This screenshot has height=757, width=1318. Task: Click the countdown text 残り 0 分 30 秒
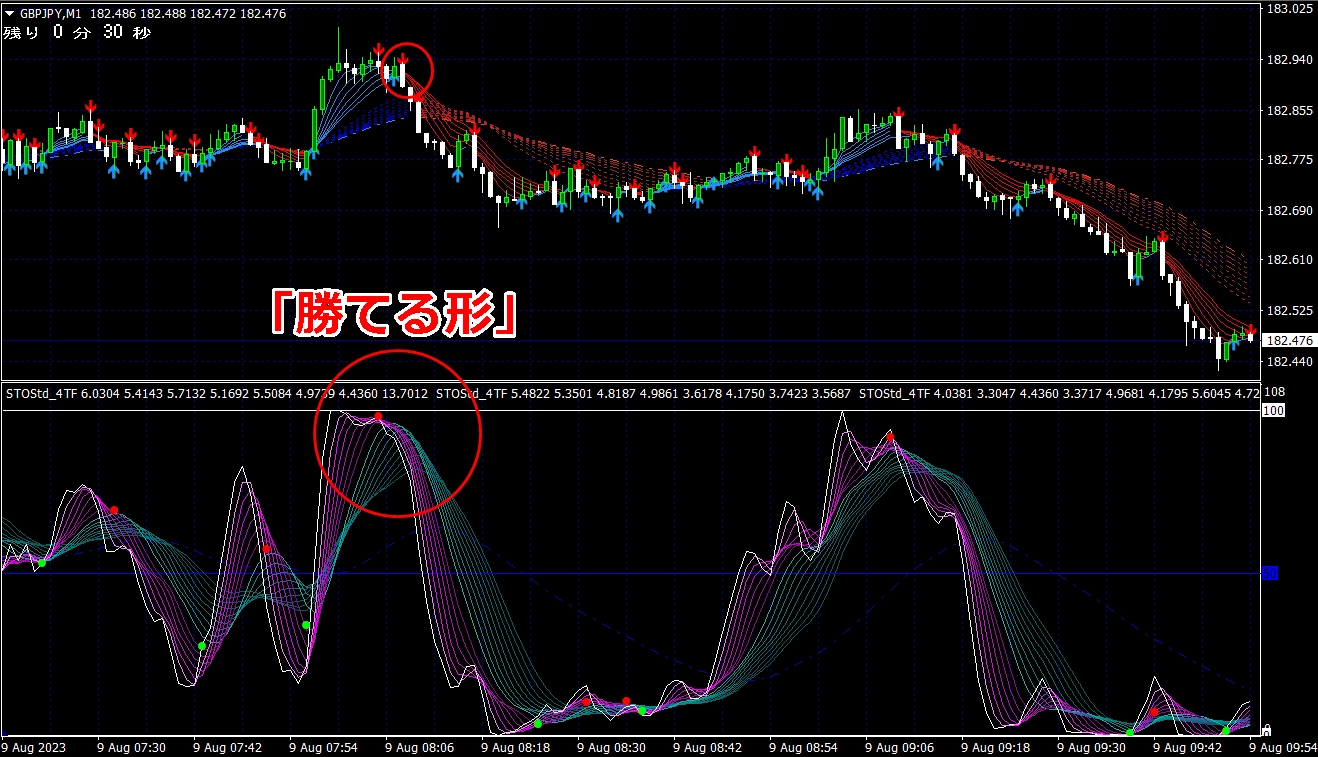click(77, 33)
